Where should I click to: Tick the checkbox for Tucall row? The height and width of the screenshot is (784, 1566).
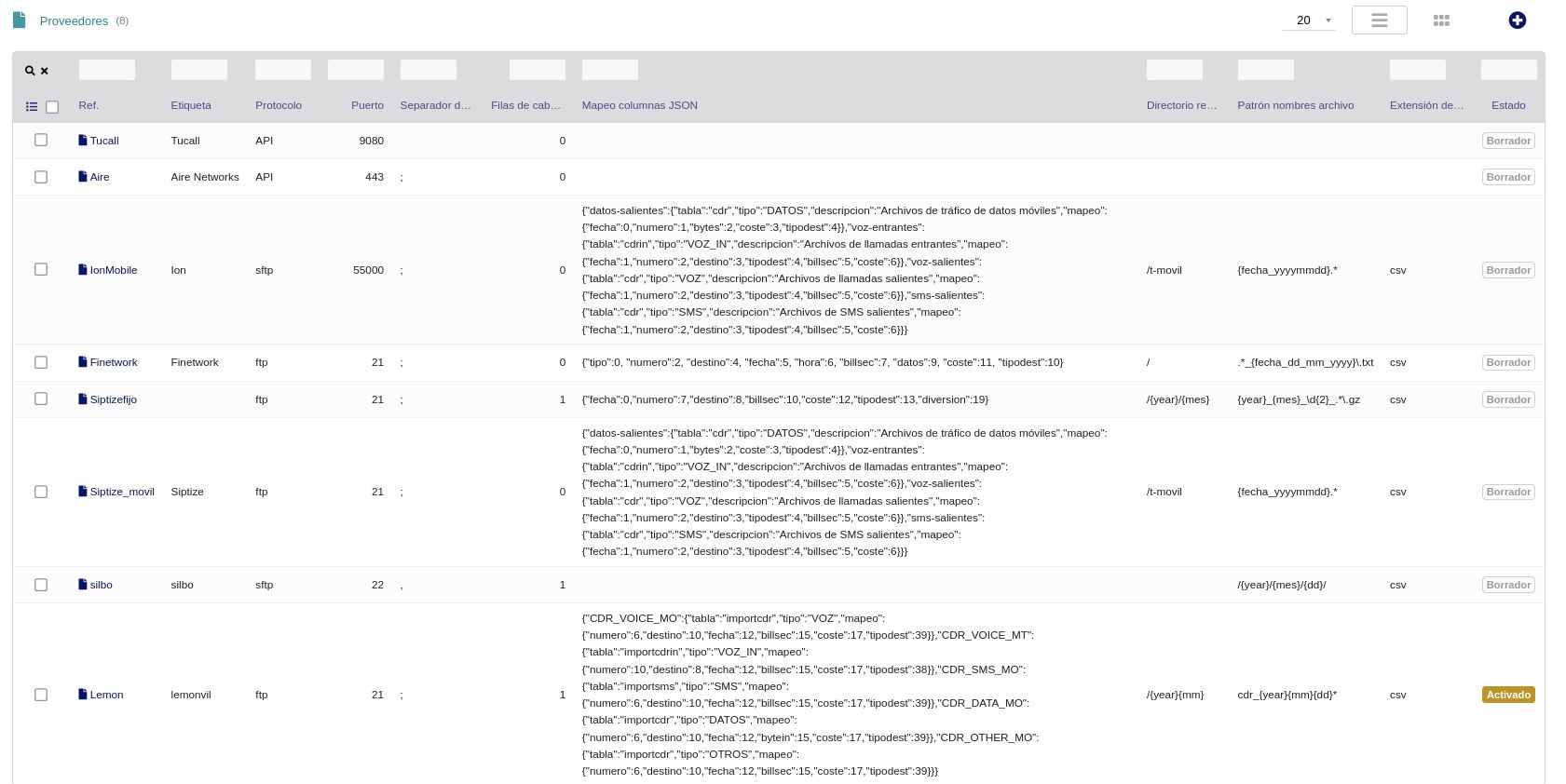tap(41, 140)
